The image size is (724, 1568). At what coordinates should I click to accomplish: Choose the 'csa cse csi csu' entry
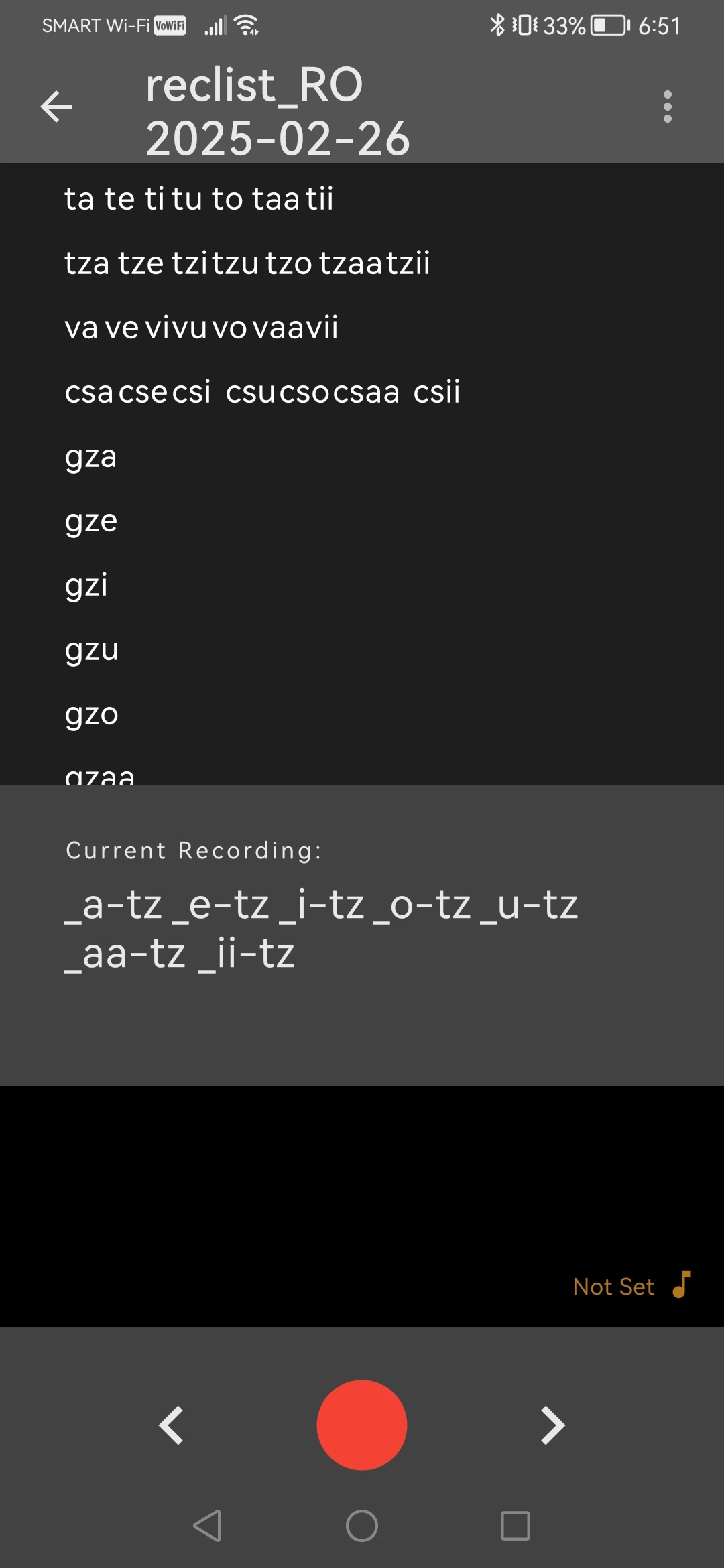[x=262, y=392]
